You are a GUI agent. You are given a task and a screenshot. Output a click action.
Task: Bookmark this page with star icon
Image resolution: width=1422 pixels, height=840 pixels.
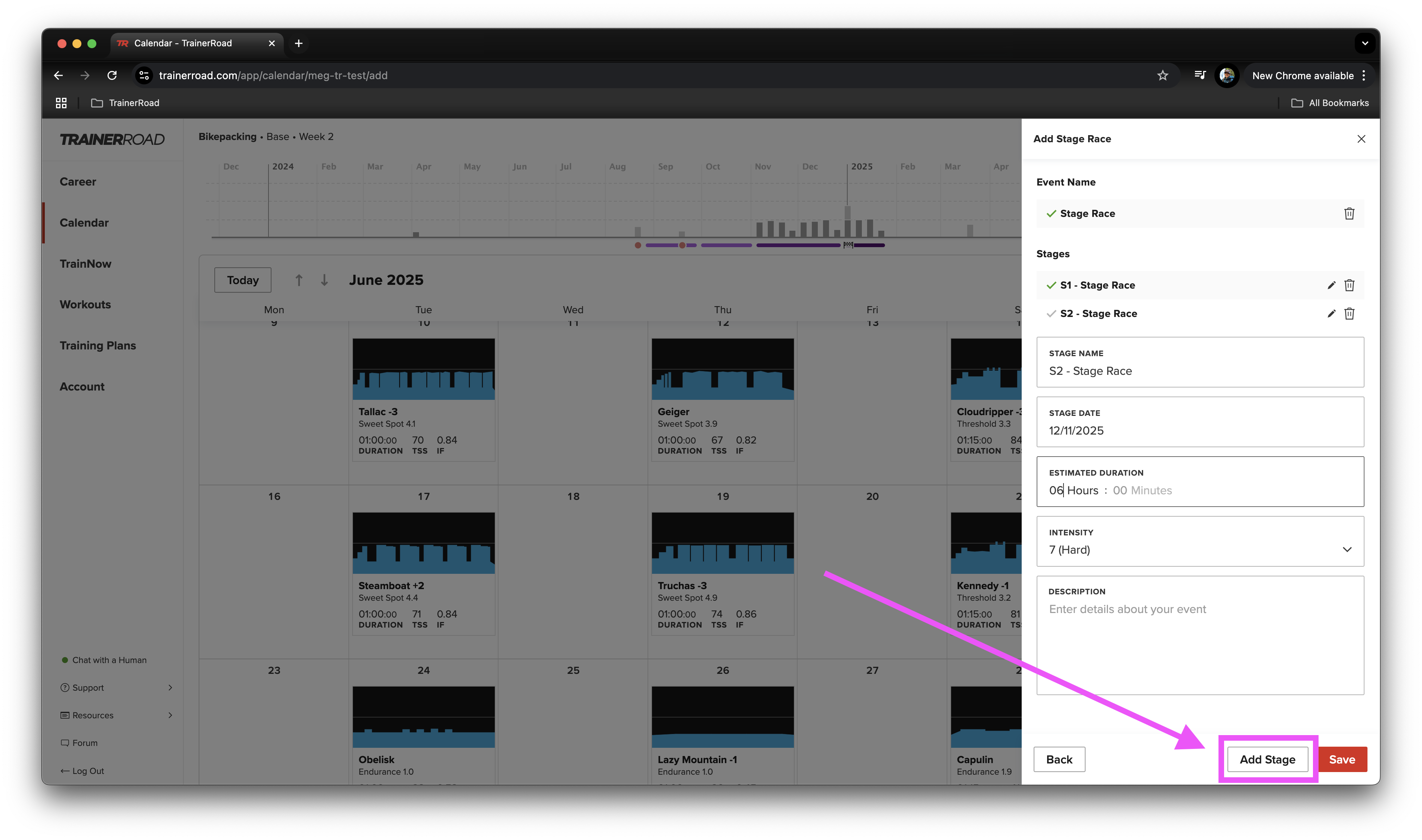coord(1162,75)
